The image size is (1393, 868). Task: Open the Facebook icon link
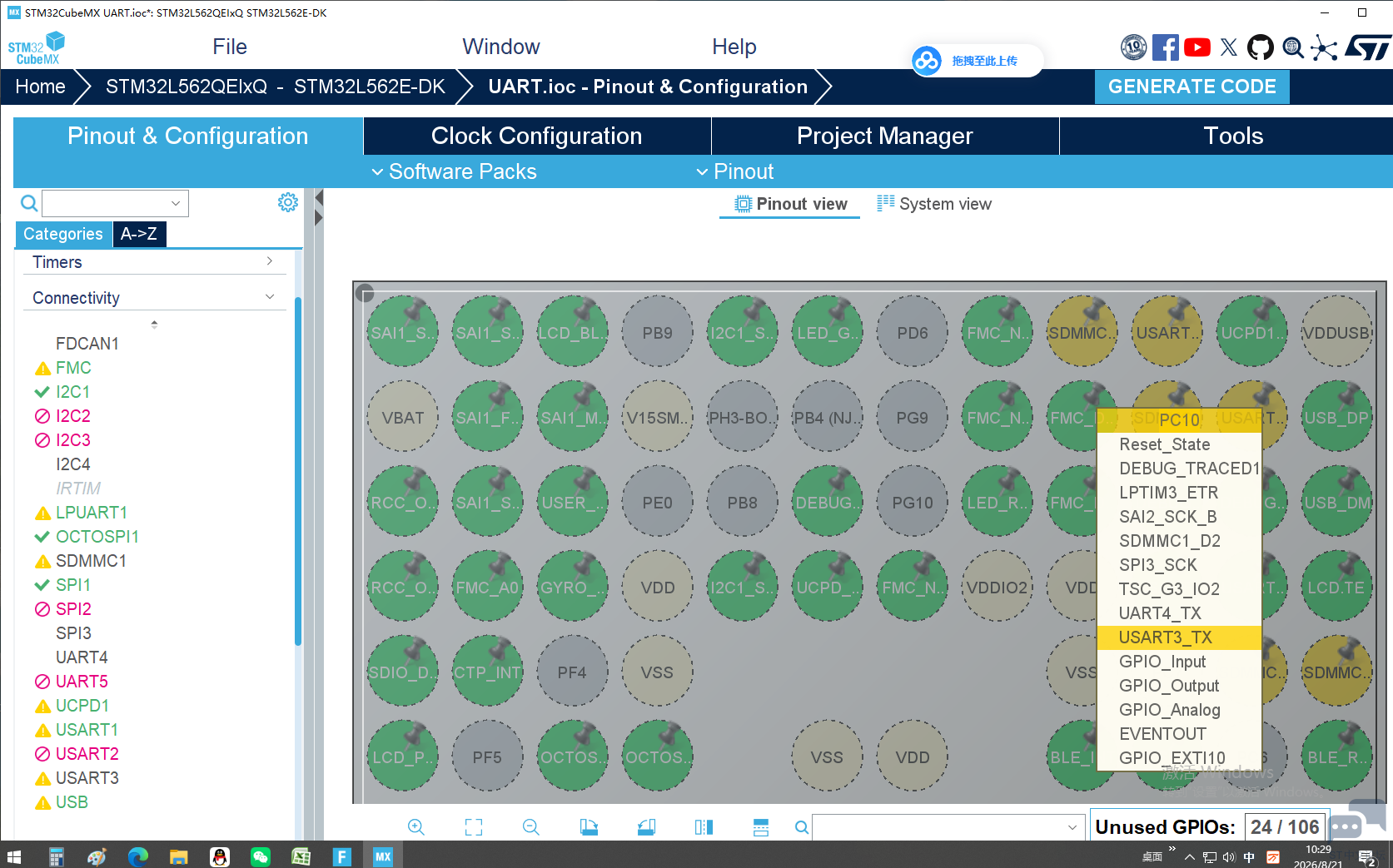[1166, 47]
